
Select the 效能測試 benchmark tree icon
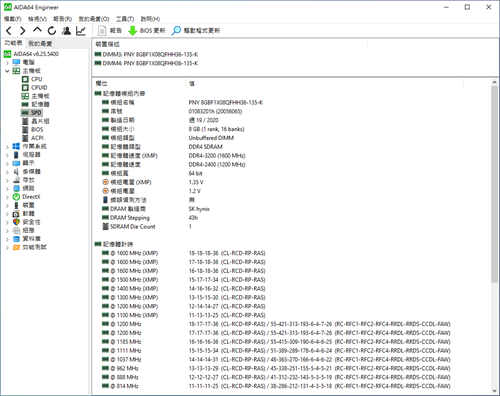click(16, 247)
